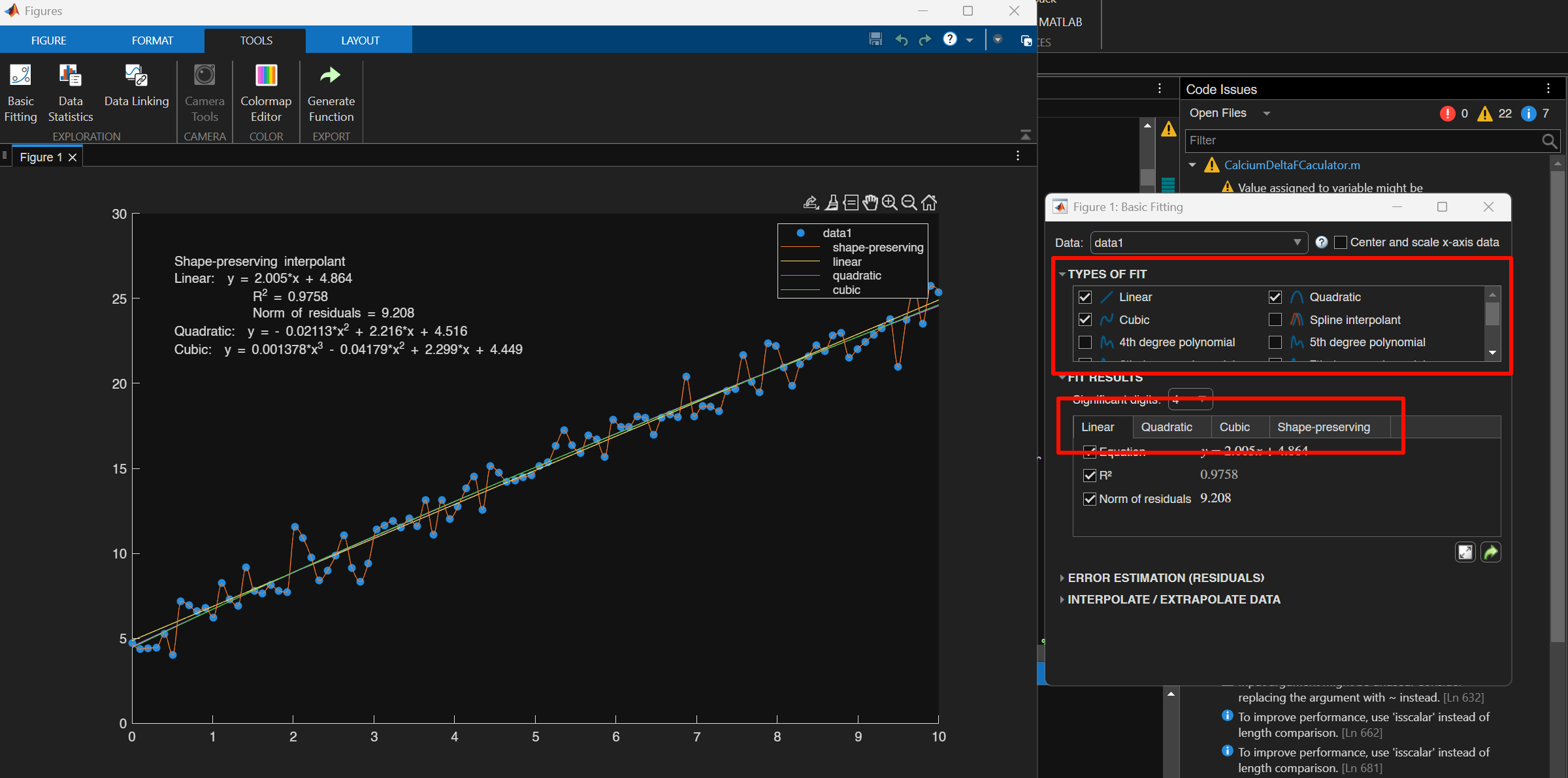
Task: Open Data Statistics tool
Action: 71,93
